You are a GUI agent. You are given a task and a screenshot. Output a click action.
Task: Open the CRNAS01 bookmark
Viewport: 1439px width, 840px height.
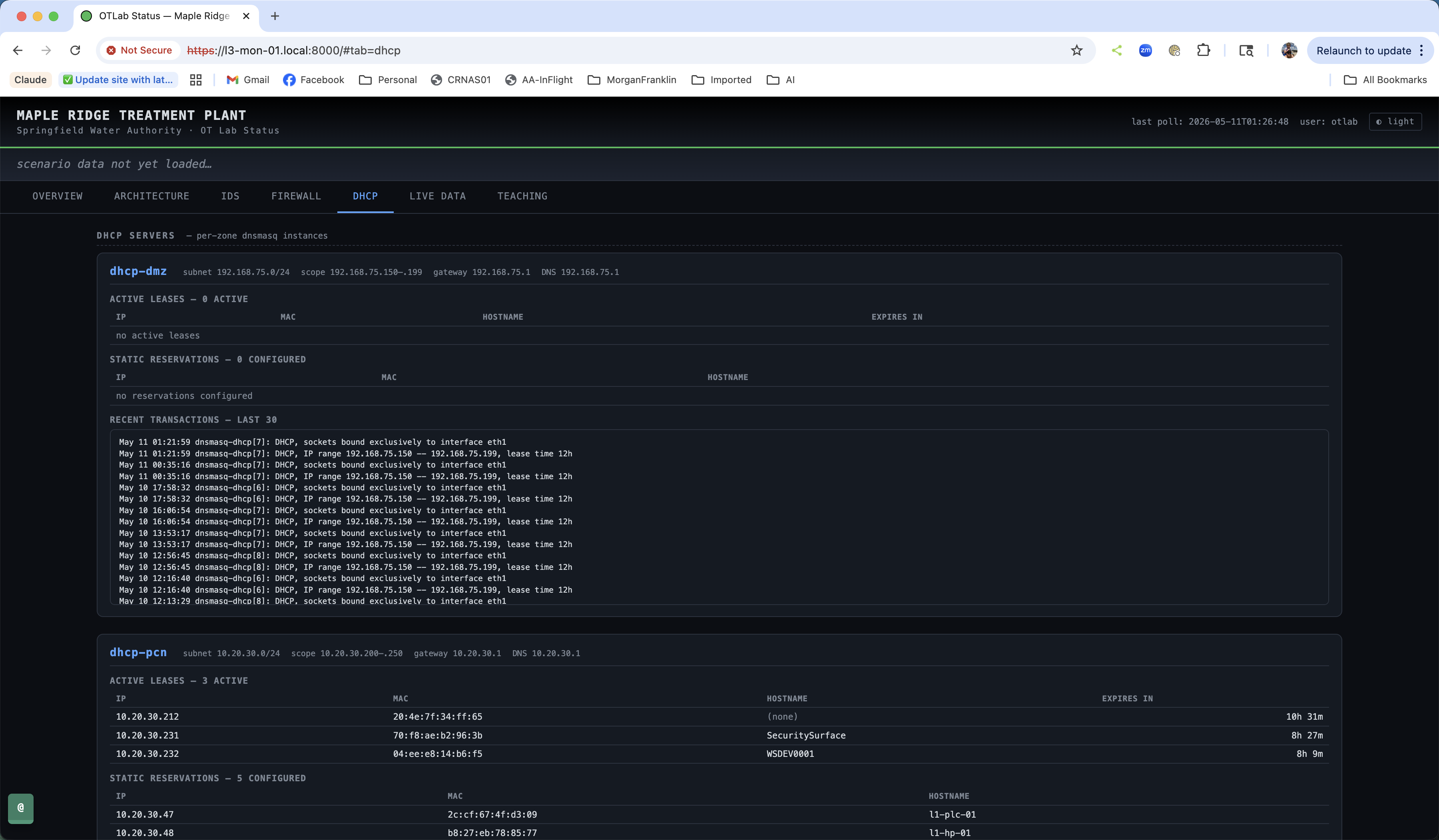pos(461,80)
